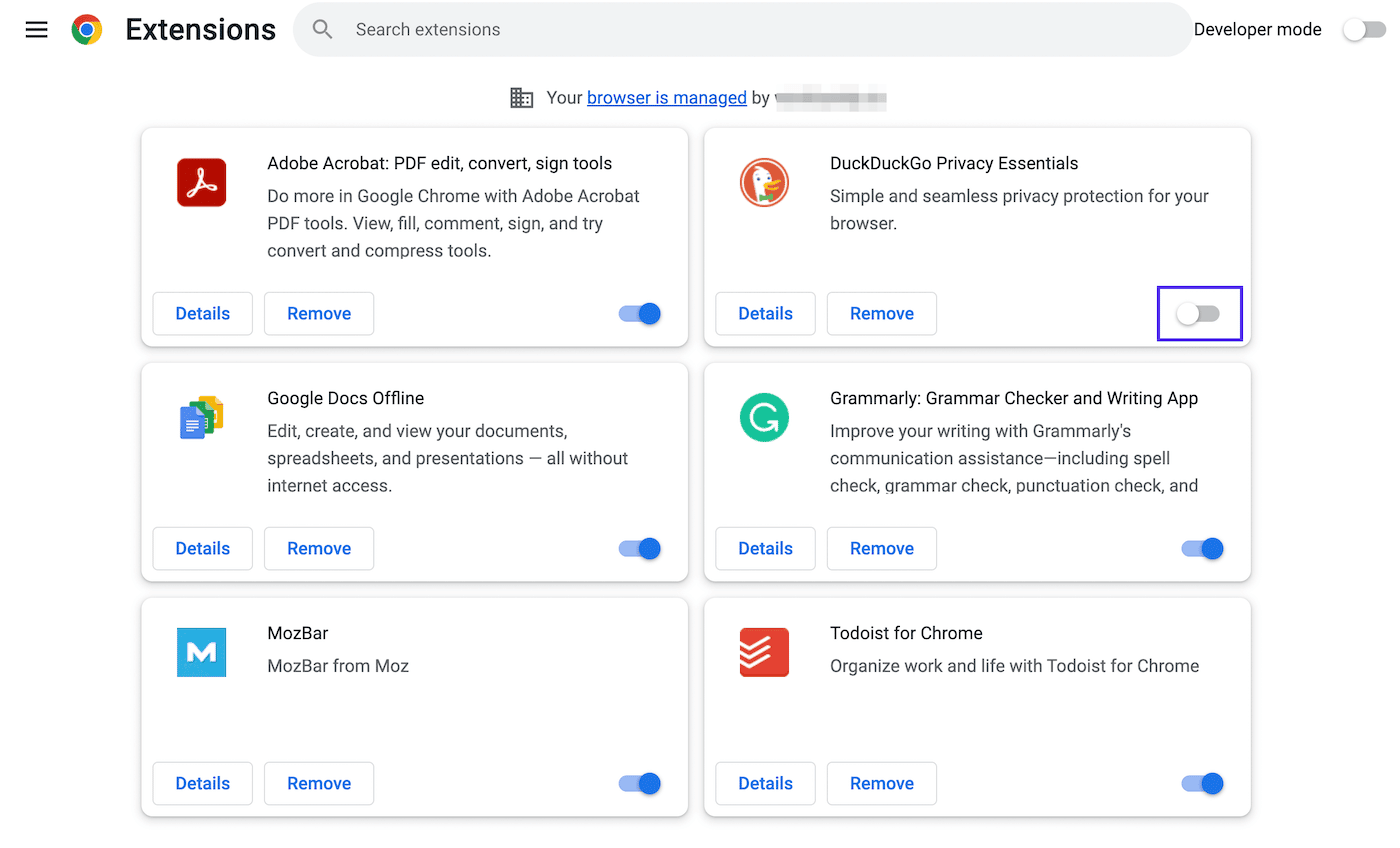Click the Grammarly extension icon
The image size is (1400, 848).
[x=764, y=418]
